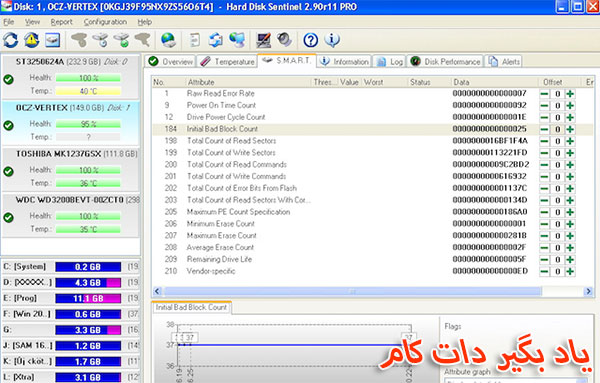Click the blue disk drive toolbar icon

point(52,40)
